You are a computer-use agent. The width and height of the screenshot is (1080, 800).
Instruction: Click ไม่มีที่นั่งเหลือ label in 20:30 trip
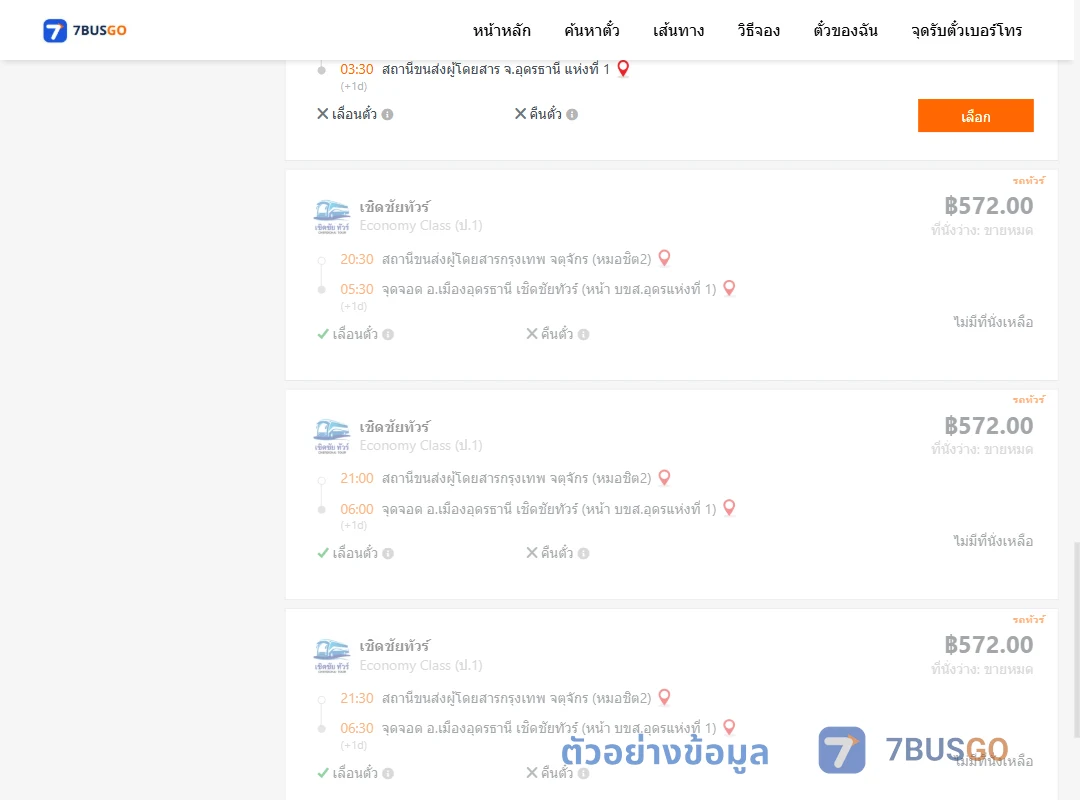coord(993,322)
